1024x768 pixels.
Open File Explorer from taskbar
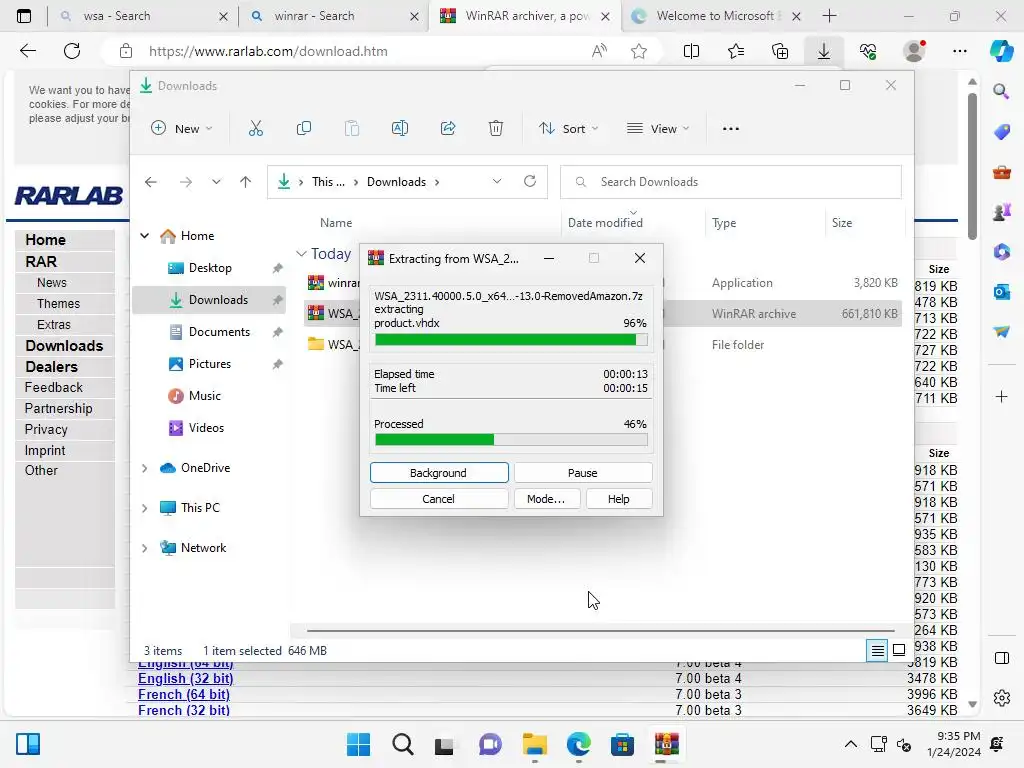[534, 744]
